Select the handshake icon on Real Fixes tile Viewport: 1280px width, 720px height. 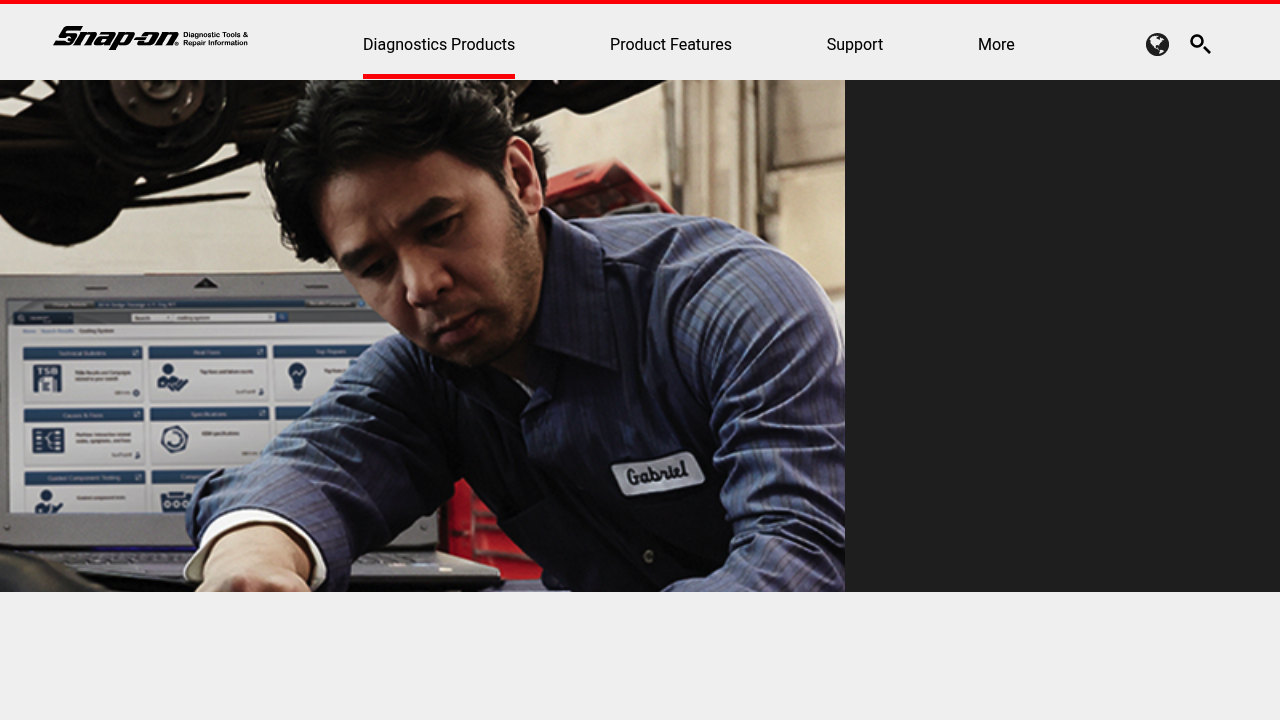coord(171,377)
